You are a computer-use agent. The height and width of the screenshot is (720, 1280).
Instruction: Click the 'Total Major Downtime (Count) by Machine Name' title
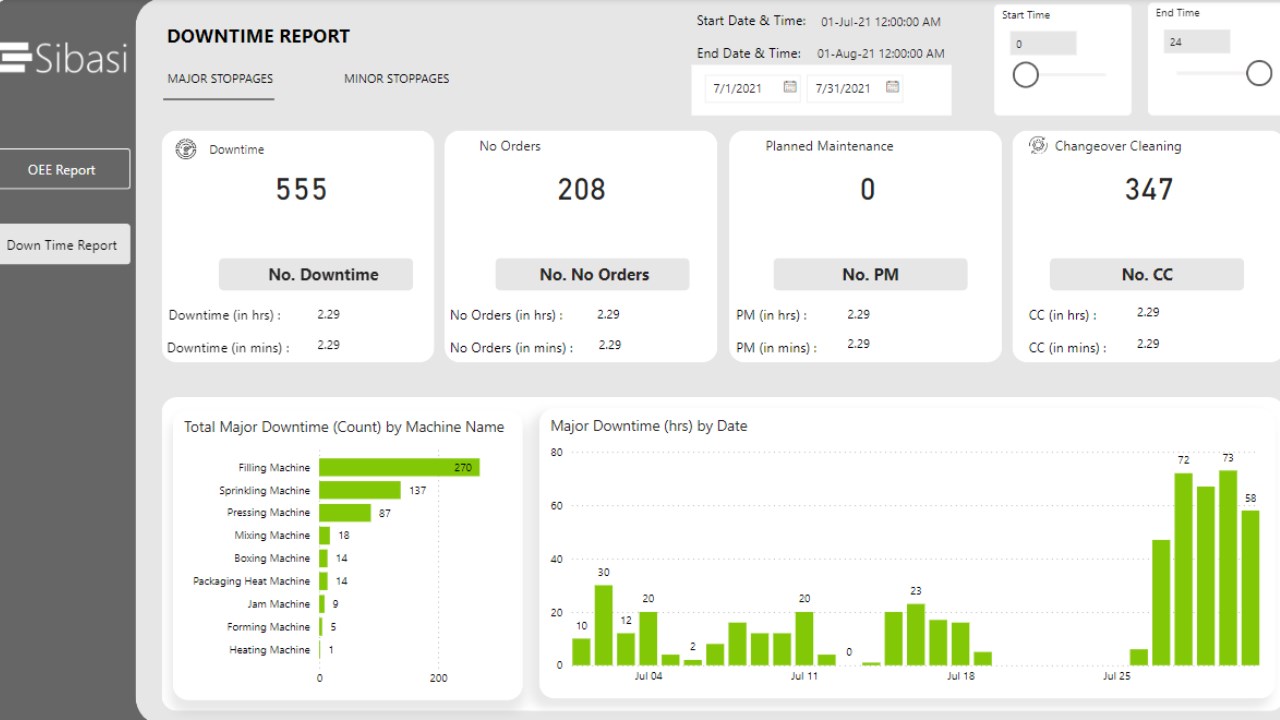(344, 427)
